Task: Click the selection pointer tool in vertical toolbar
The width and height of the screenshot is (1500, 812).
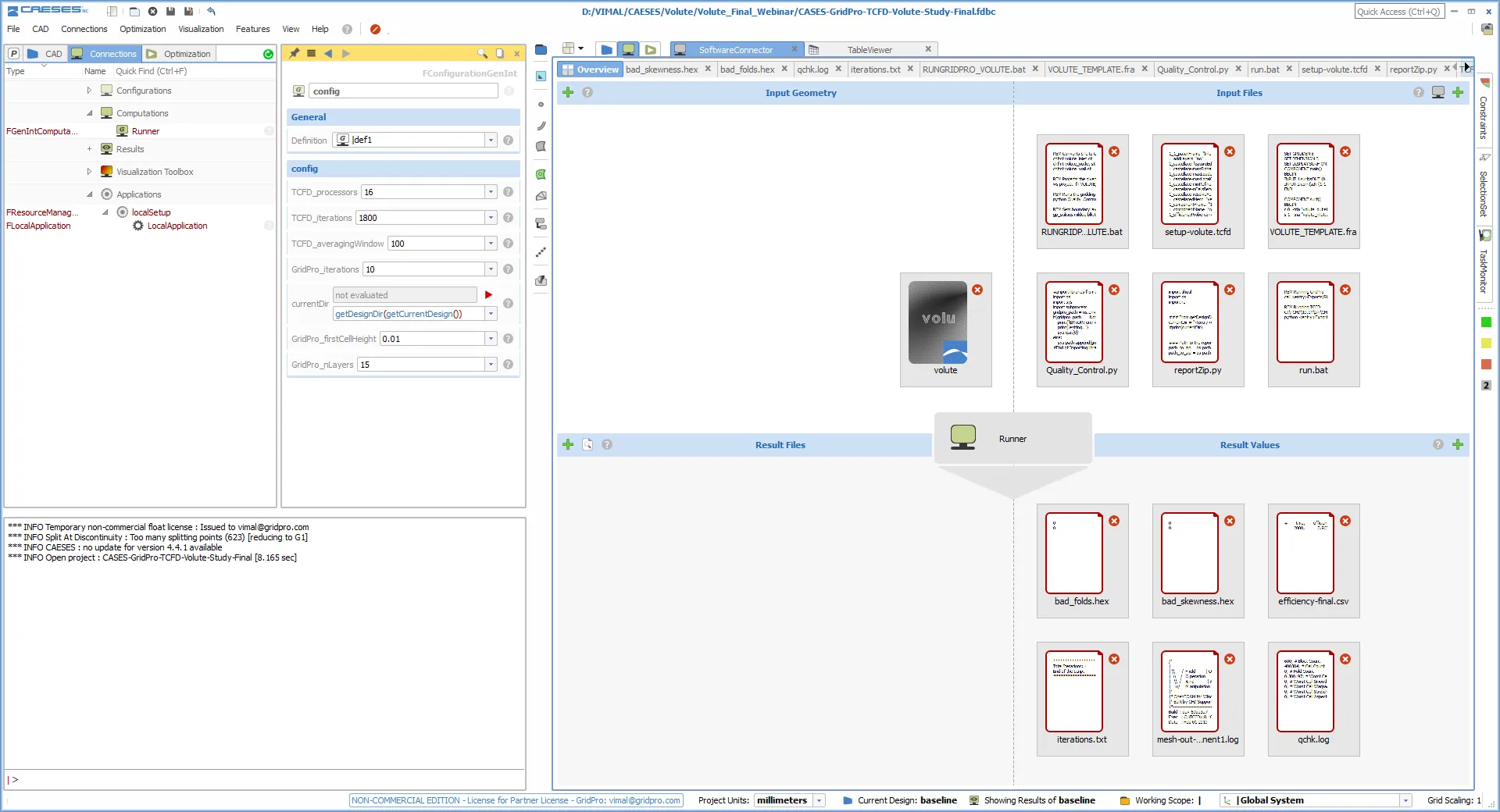Action: (541, 76)
